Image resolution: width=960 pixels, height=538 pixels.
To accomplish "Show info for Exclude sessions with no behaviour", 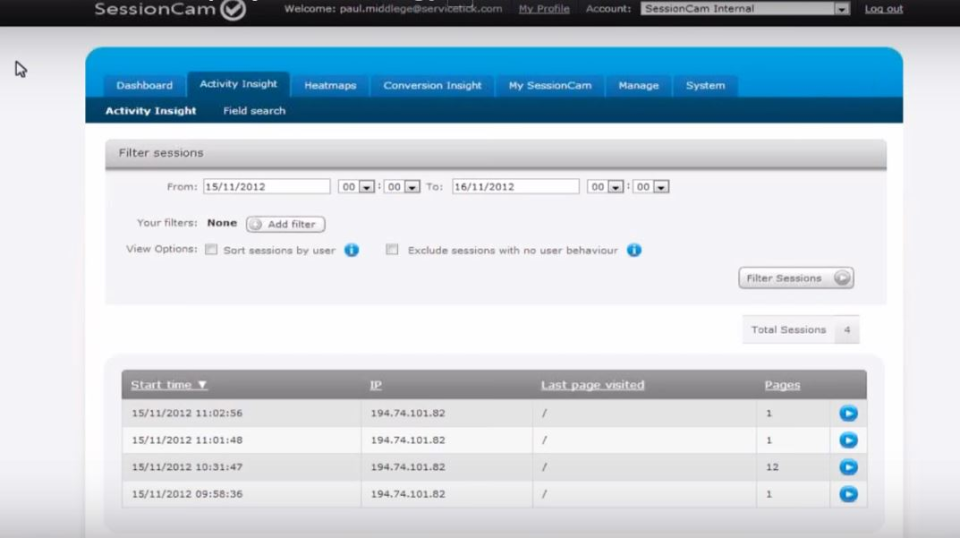I will (634, 250).
